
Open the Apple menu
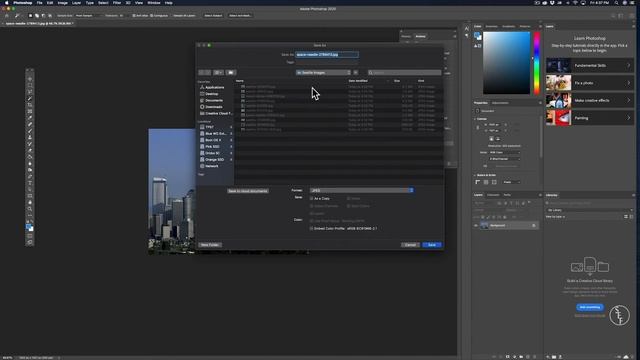click(x=6, y=3)
